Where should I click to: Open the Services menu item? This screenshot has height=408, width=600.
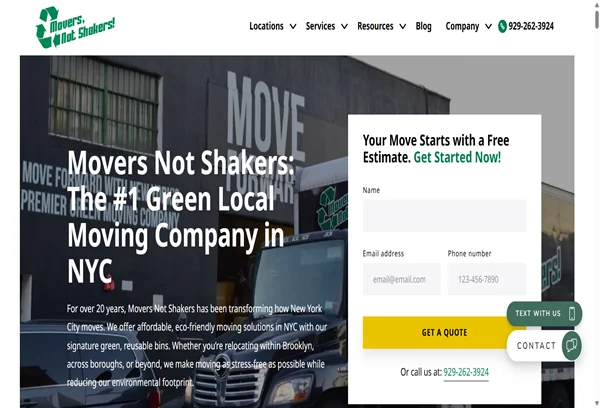(x=320, y=26)
